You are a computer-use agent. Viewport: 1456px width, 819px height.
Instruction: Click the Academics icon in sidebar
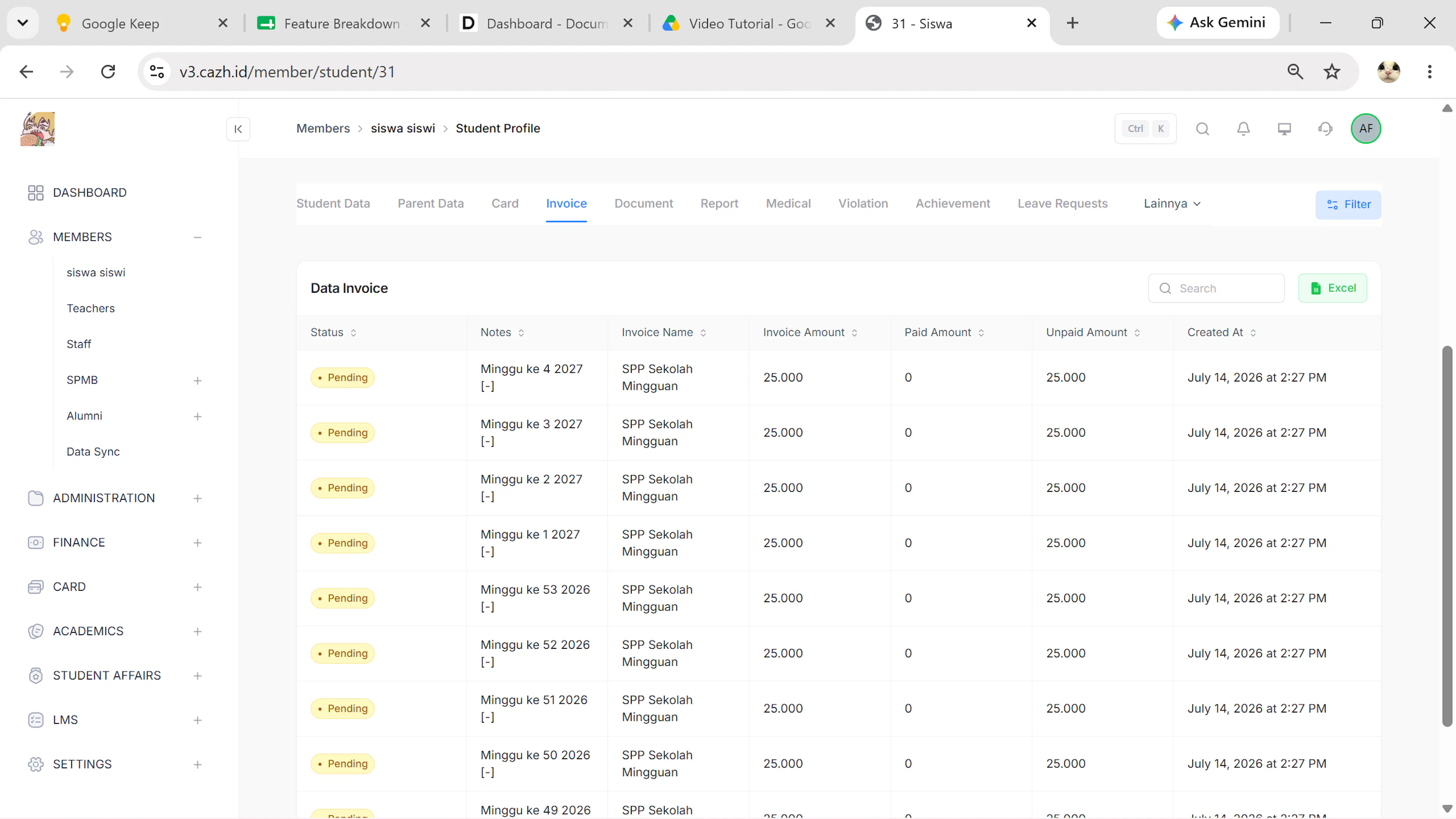36,631
